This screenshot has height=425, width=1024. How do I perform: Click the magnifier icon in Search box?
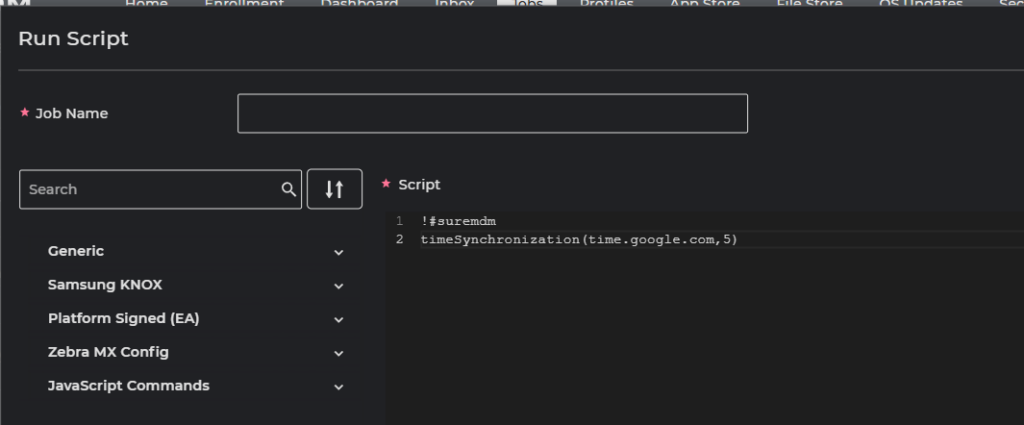click(288, 190)
